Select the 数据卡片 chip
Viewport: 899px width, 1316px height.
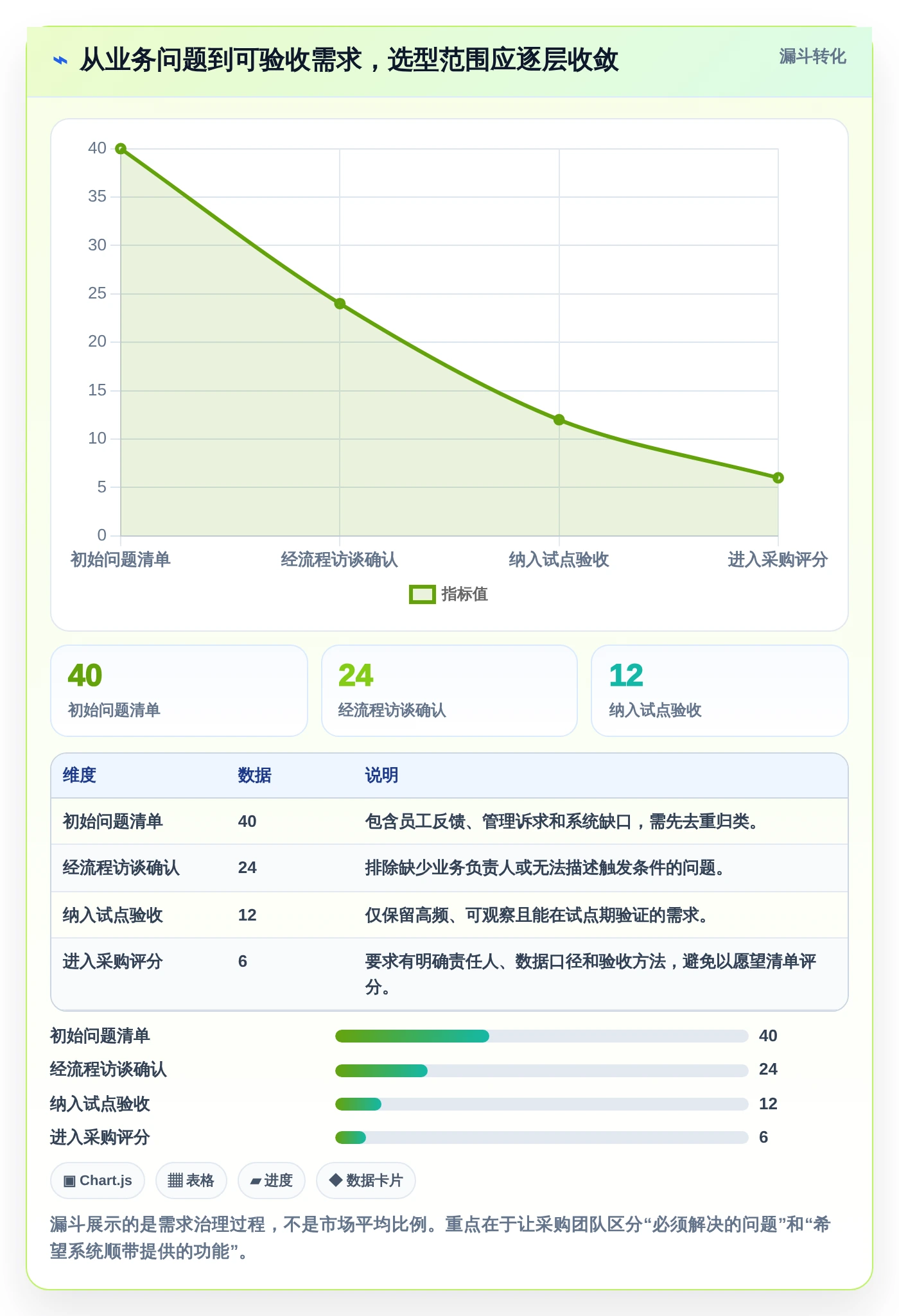(366, 1181)
